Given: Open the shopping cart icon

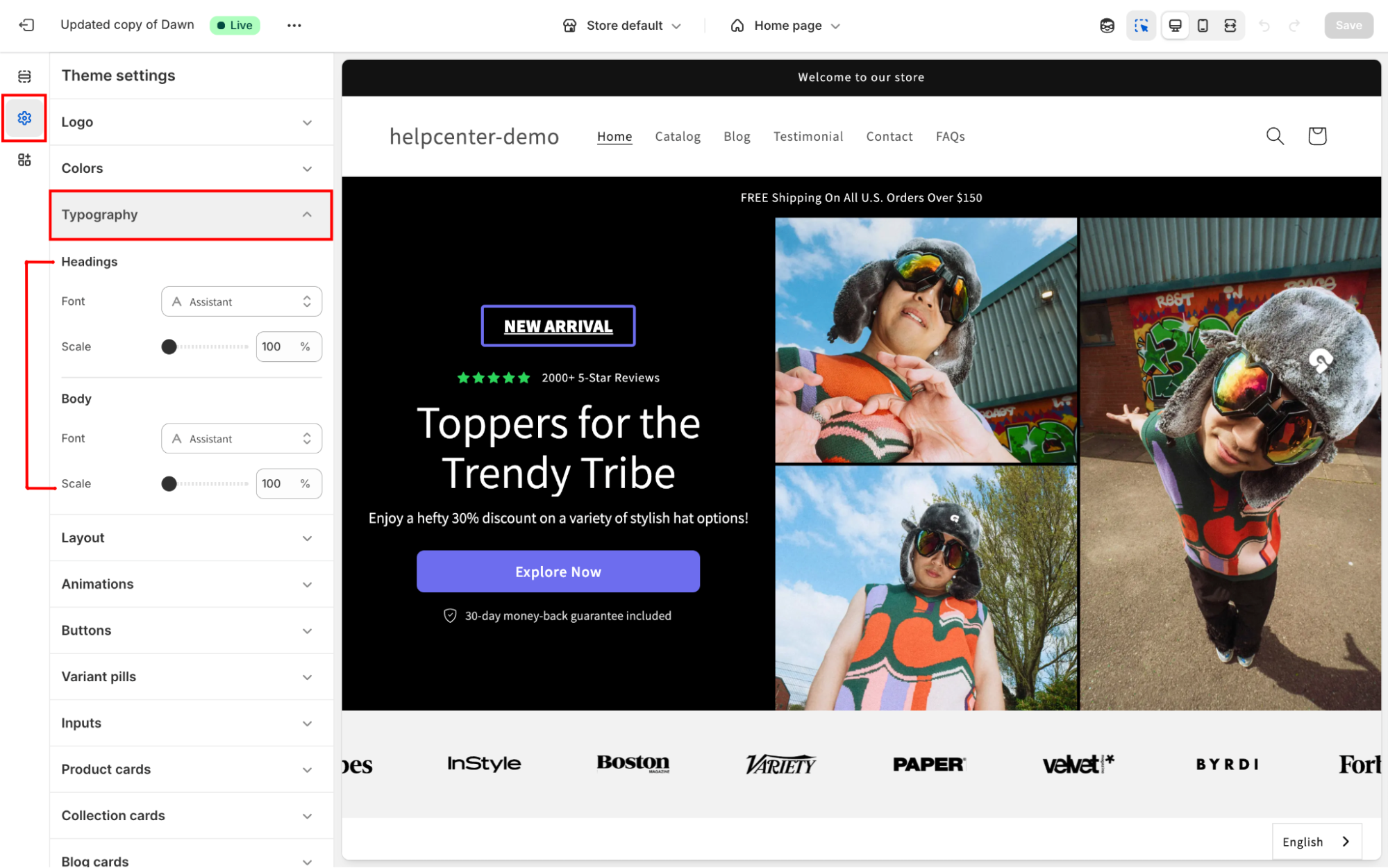Looking at the screenshot, I should coord(1316,136).
